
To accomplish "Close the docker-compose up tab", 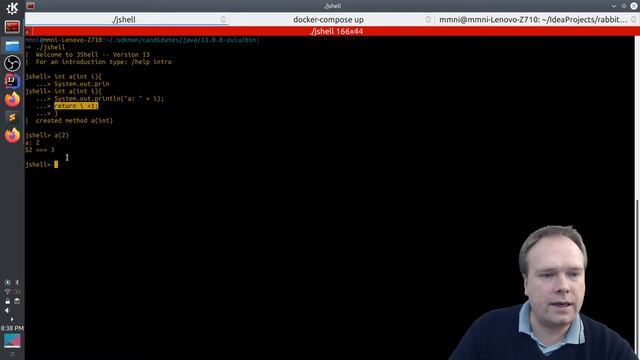I will tap(428, 19).
